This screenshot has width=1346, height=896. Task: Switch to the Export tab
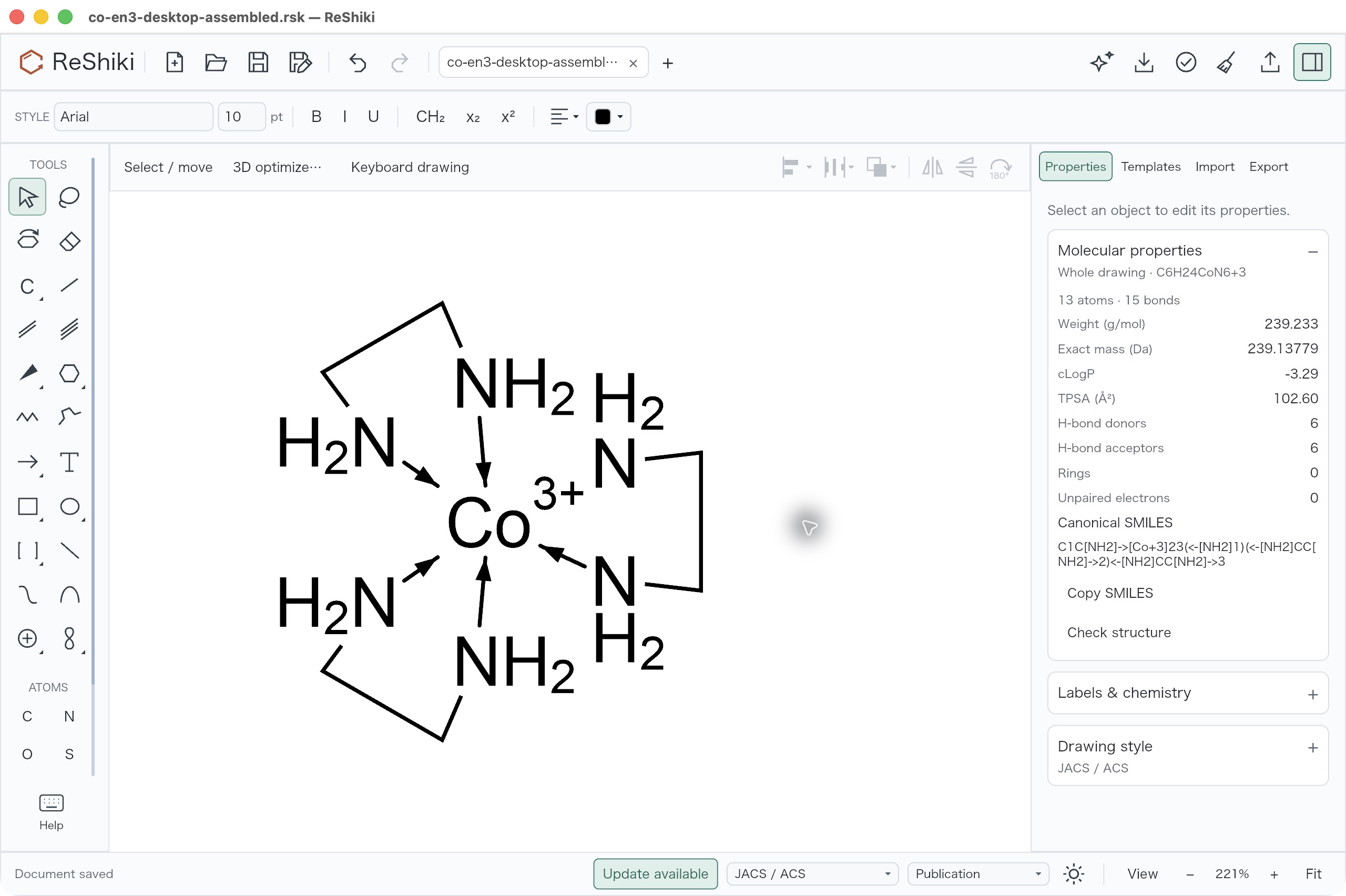1268,166
